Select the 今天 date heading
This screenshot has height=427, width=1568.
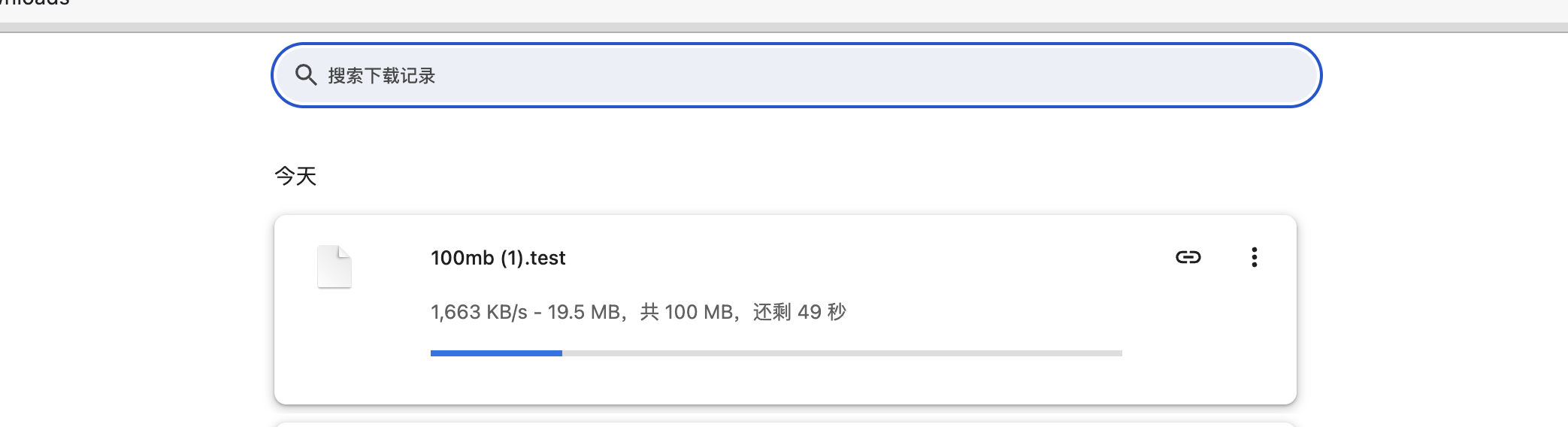click(295, 176)
